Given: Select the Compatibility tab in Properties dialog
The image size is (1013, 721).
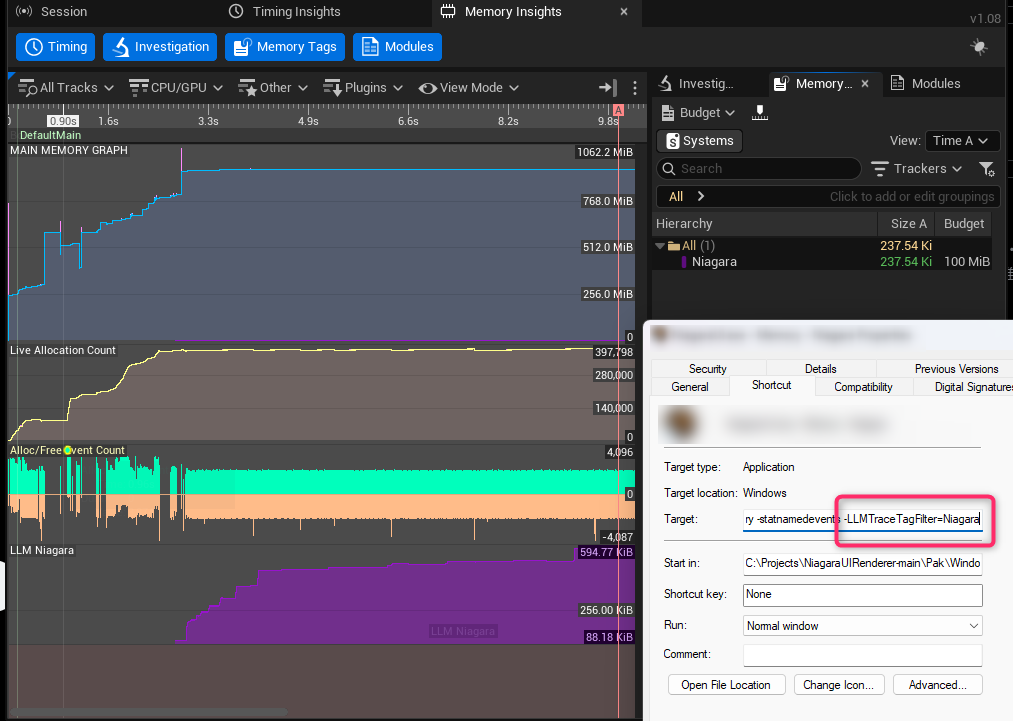Looking at the screenshot, I should coord(863,387).
